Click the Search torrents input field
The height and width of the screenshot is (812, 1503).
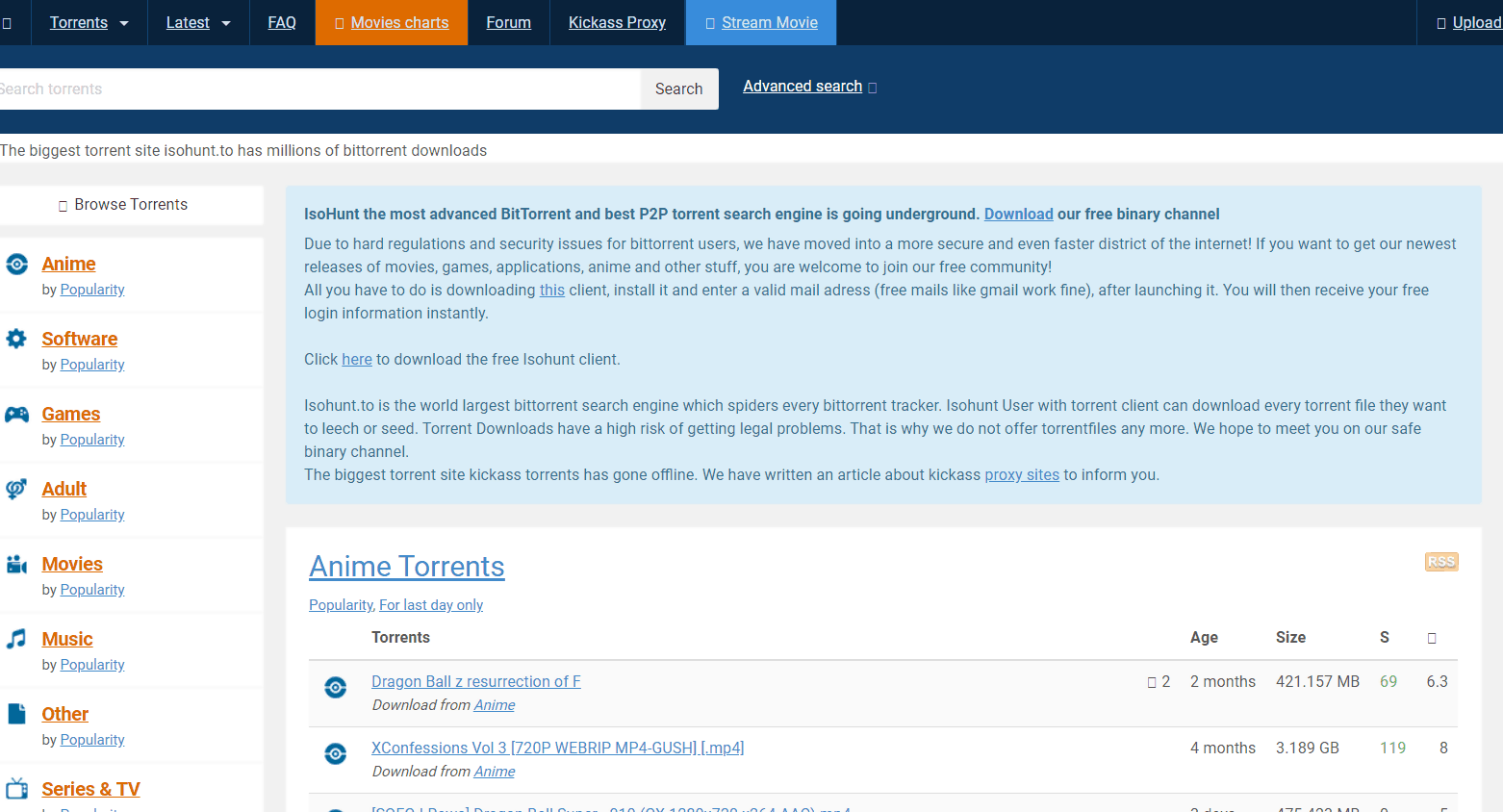pyautogui.click(x=318, y=89)
